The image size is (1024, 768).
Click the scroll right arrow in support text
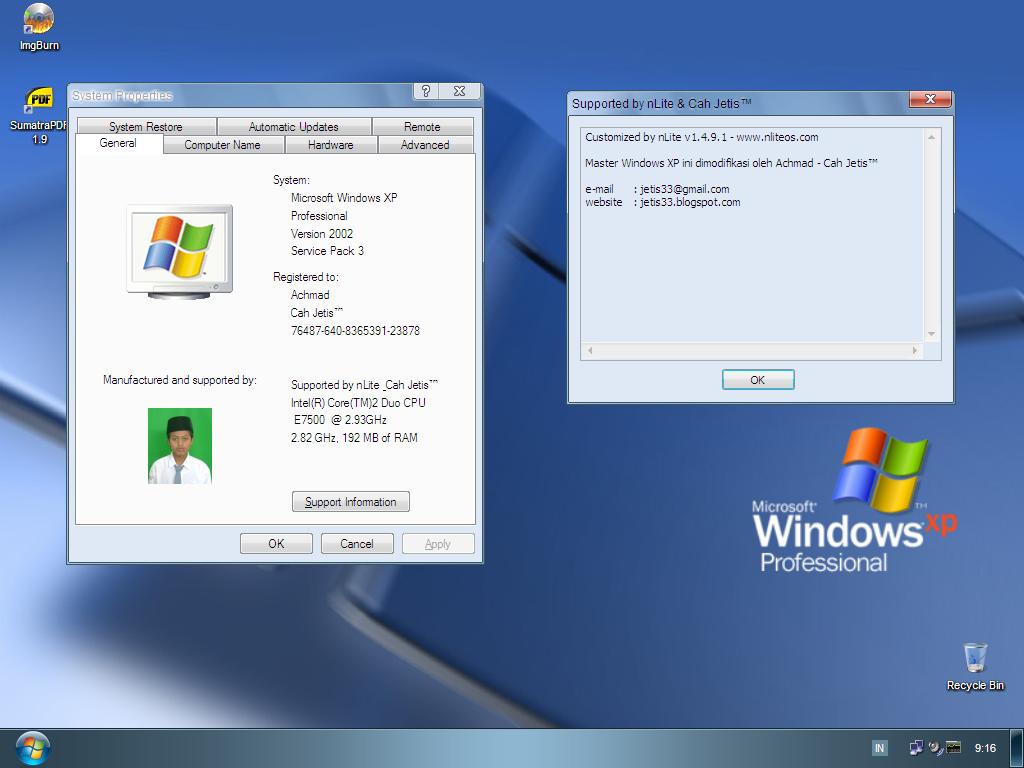914,351
